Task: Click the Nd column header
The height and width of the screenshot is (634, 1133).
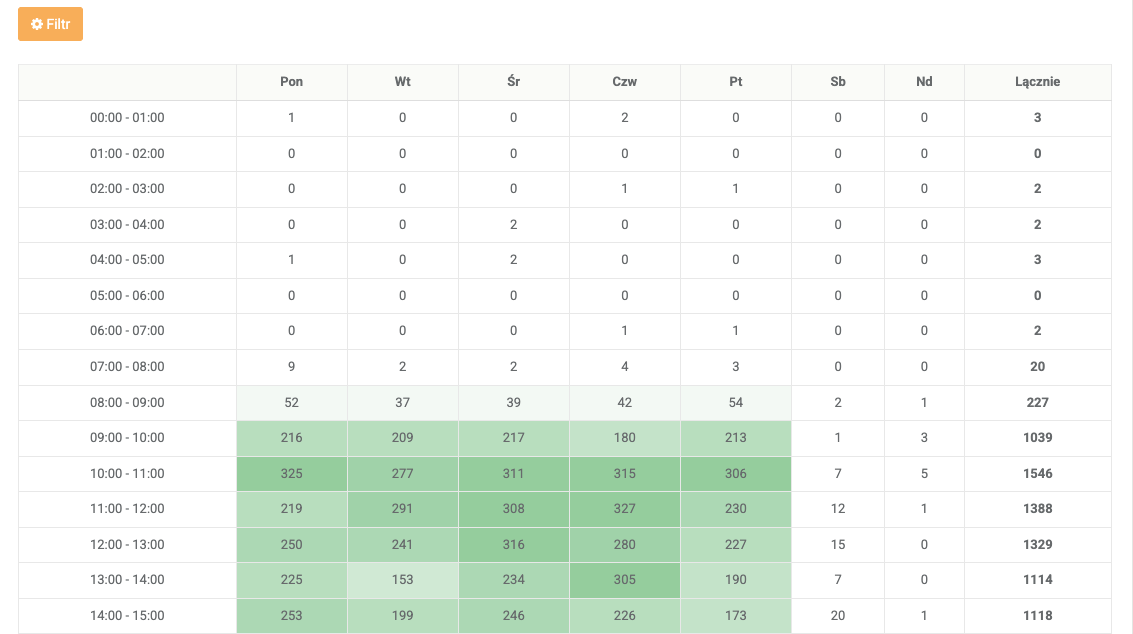Action: (924, 82)
